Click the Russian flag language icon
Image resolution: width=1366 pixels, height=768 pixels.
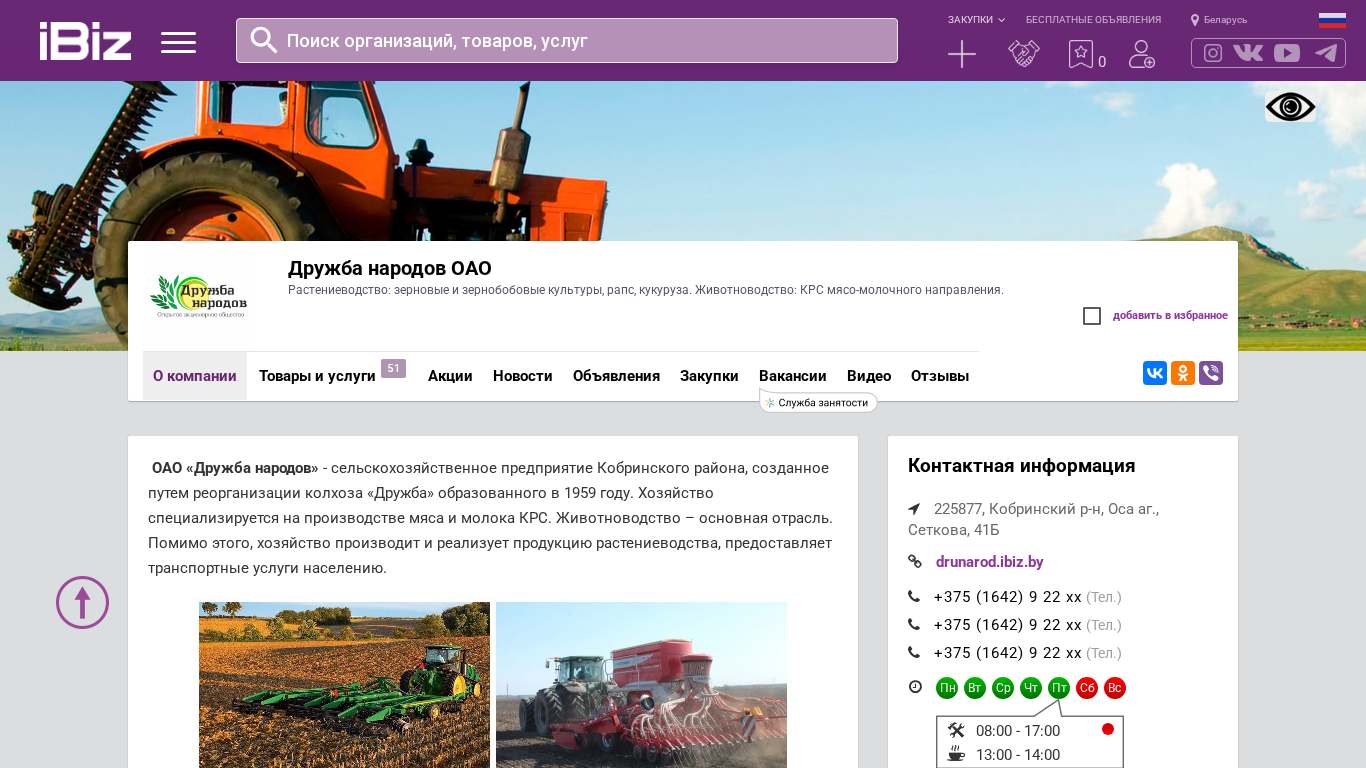(1332, 20)
